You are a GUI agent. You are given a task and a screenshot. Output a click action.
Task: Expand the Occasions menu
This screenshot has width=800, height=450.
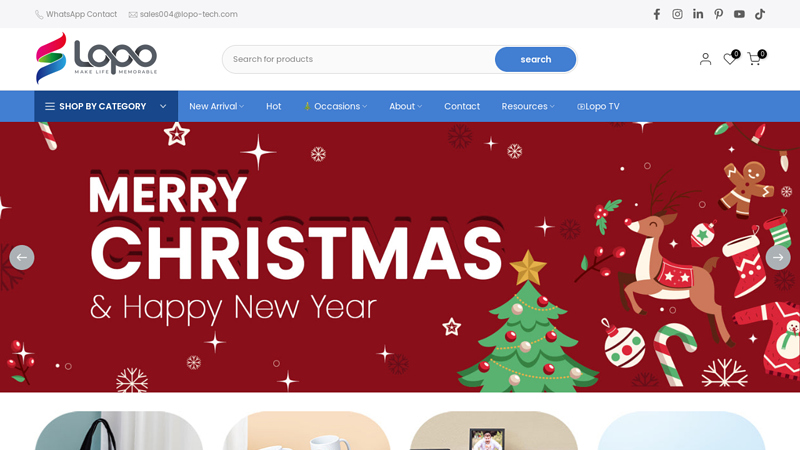[336, 106]
